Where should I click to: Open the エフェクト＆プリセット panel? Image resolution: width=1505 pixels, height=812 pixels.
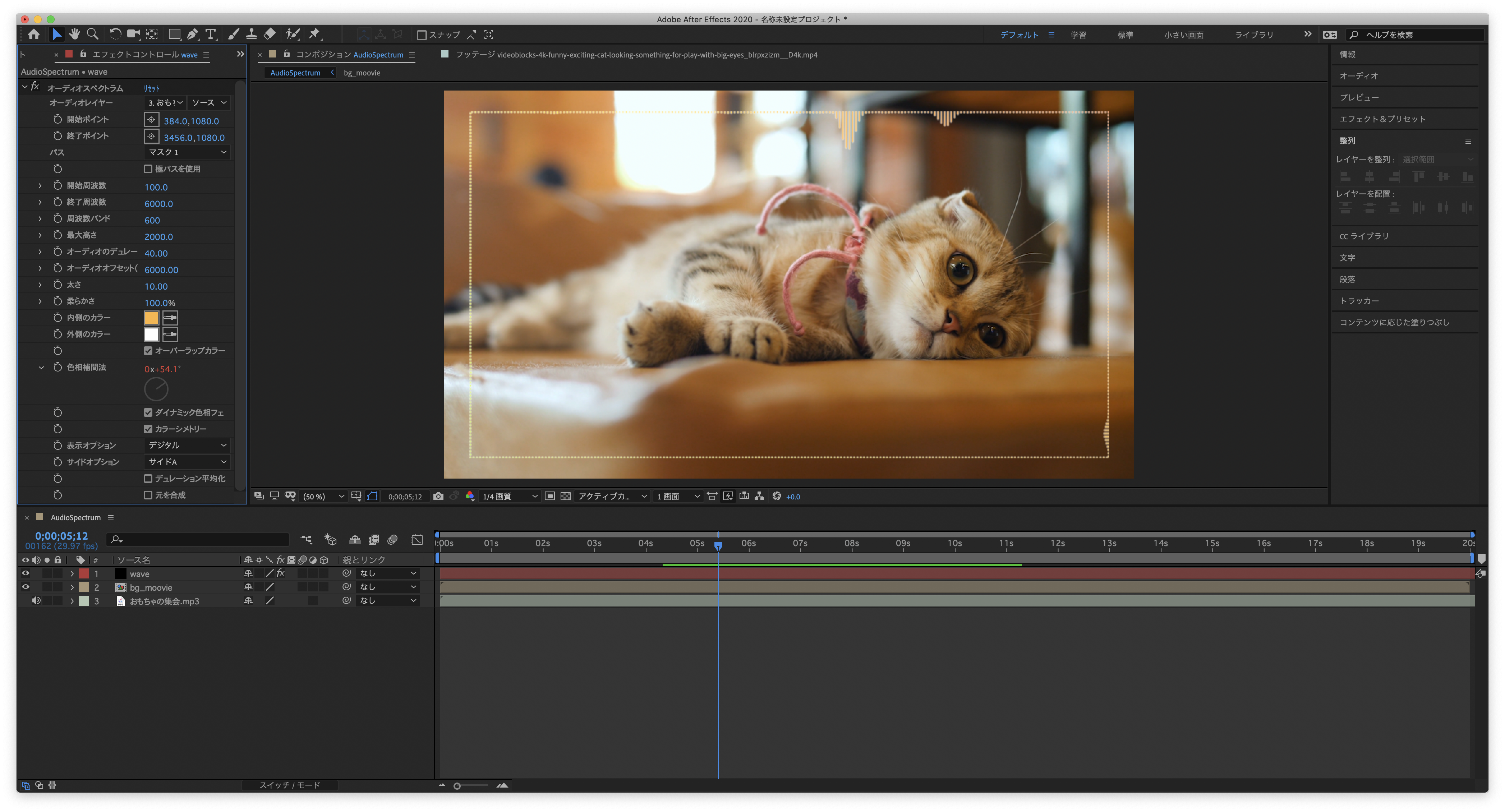1382,119
